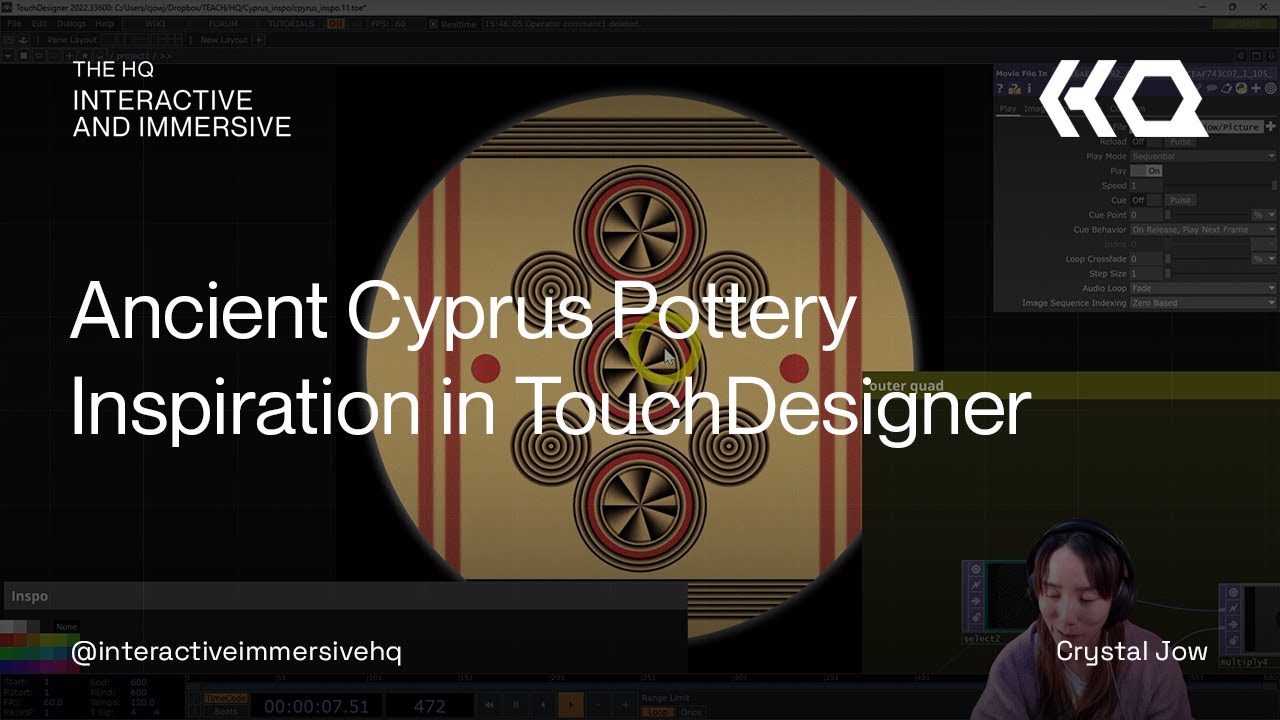Click the Speed value field
Screen dimensions: 1280x720
pyautogui.click(x=1146, y=186)
